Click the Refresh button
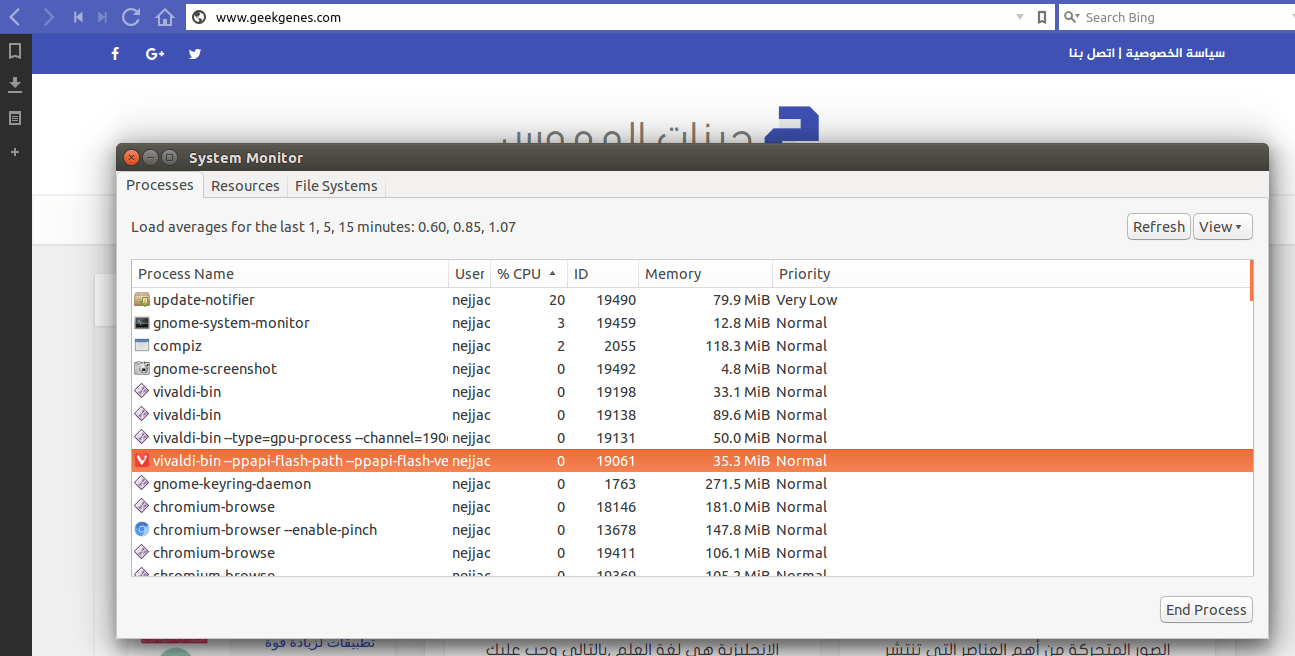The width and height of the screenshot is (1295, 656). tap(1158, 227)
